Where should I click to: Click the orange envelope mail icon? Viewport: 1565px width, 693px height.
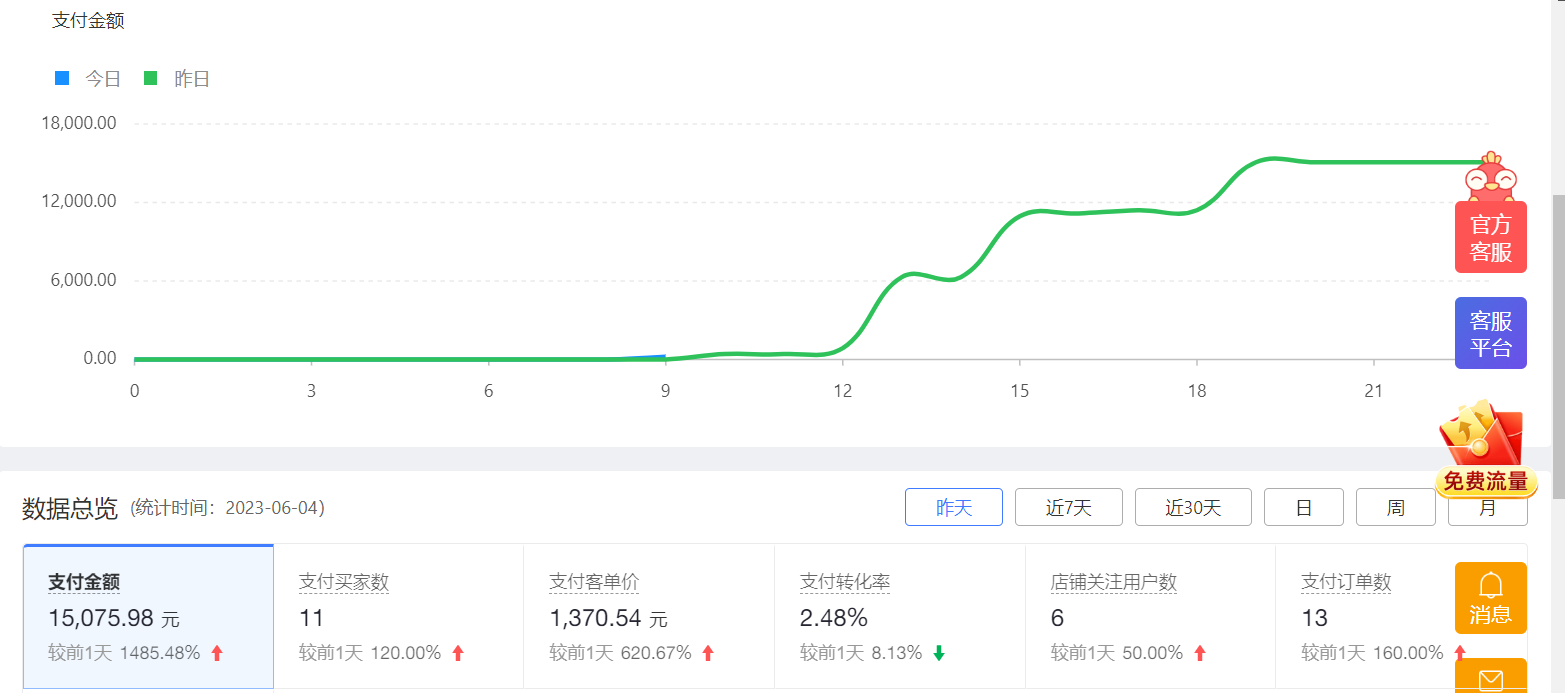click(x=1490, y=678)
